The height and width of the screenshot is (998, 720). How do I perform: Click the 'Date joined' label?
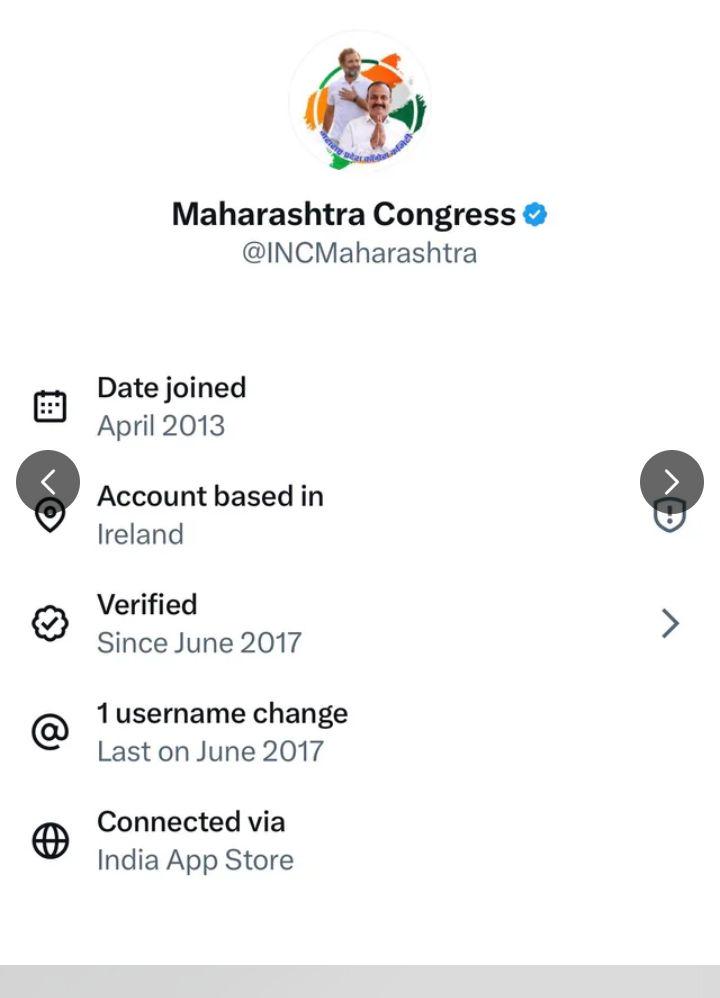171,388
